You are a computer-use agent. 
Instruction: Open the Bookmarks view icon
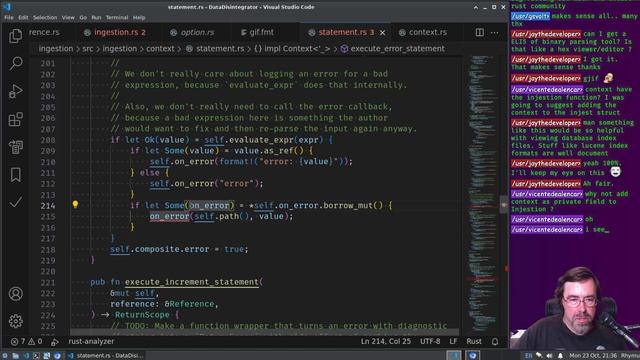click(16, 175)
